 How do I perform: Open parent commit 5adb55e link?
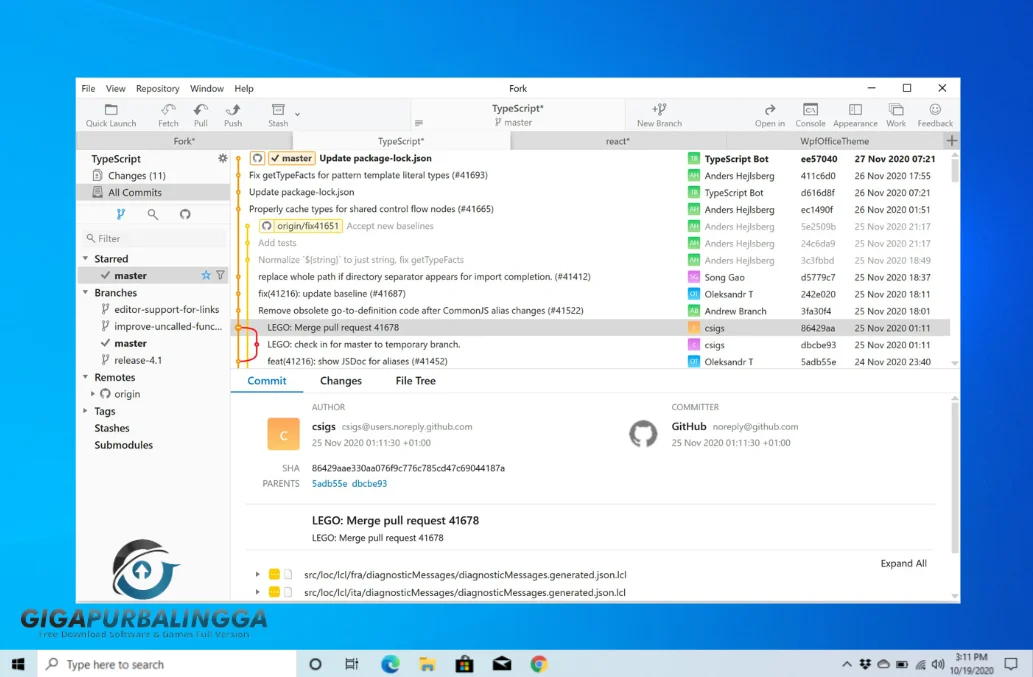[x=329, y=483]
